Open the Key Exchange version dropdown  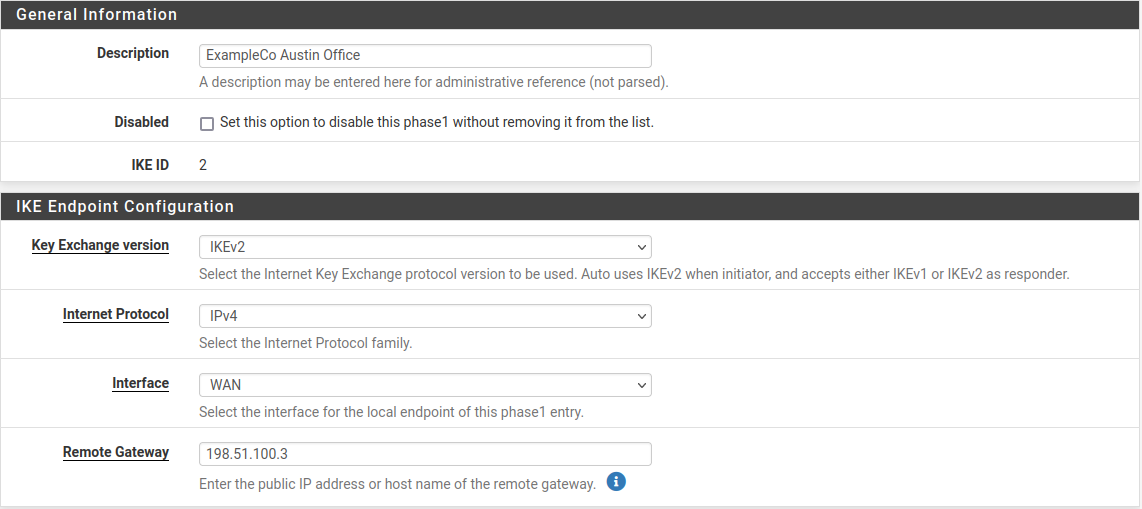(x=425, y=247)
